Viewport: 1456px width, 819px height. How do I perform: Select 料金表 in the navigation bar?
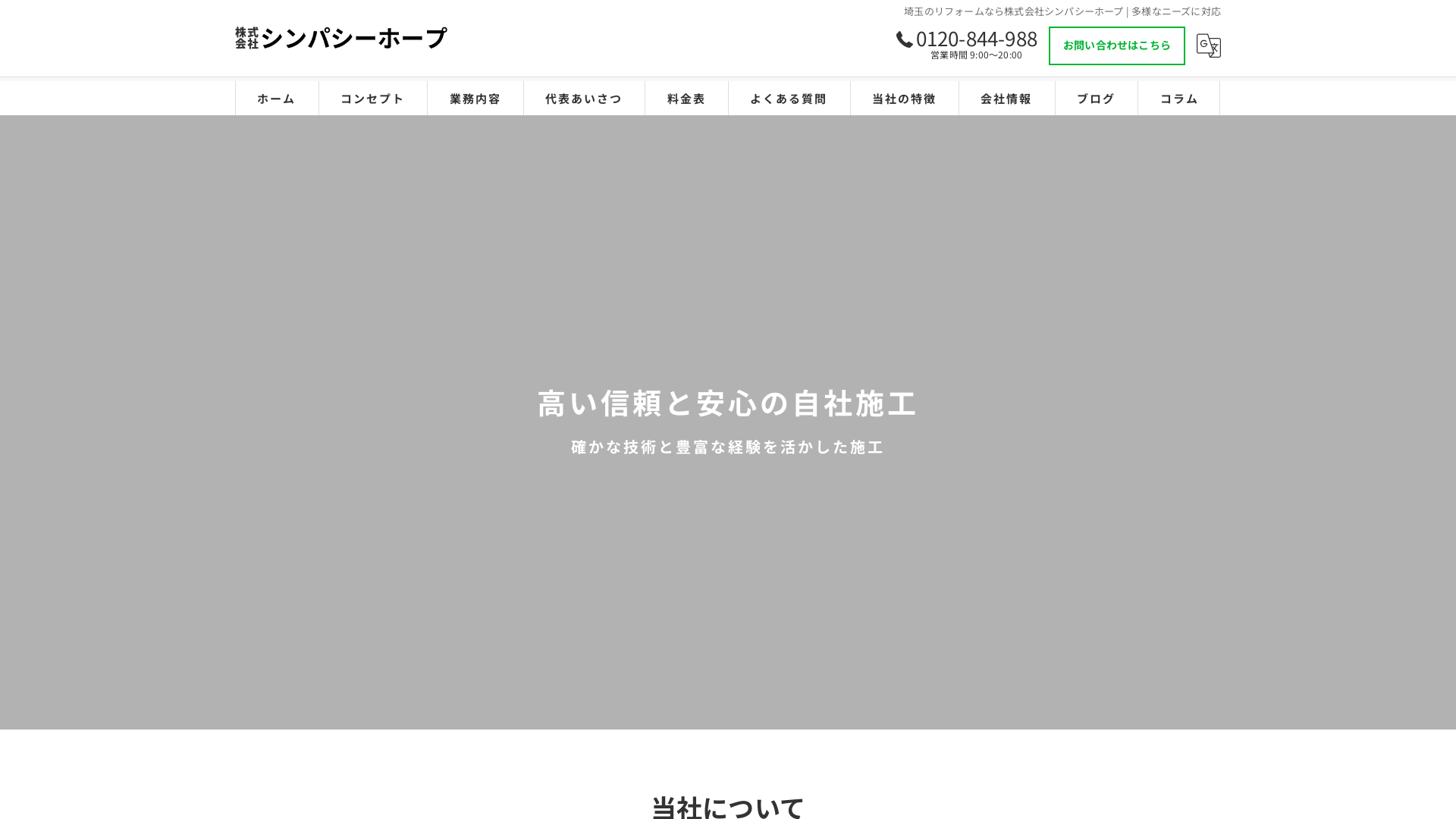[686, 99]
